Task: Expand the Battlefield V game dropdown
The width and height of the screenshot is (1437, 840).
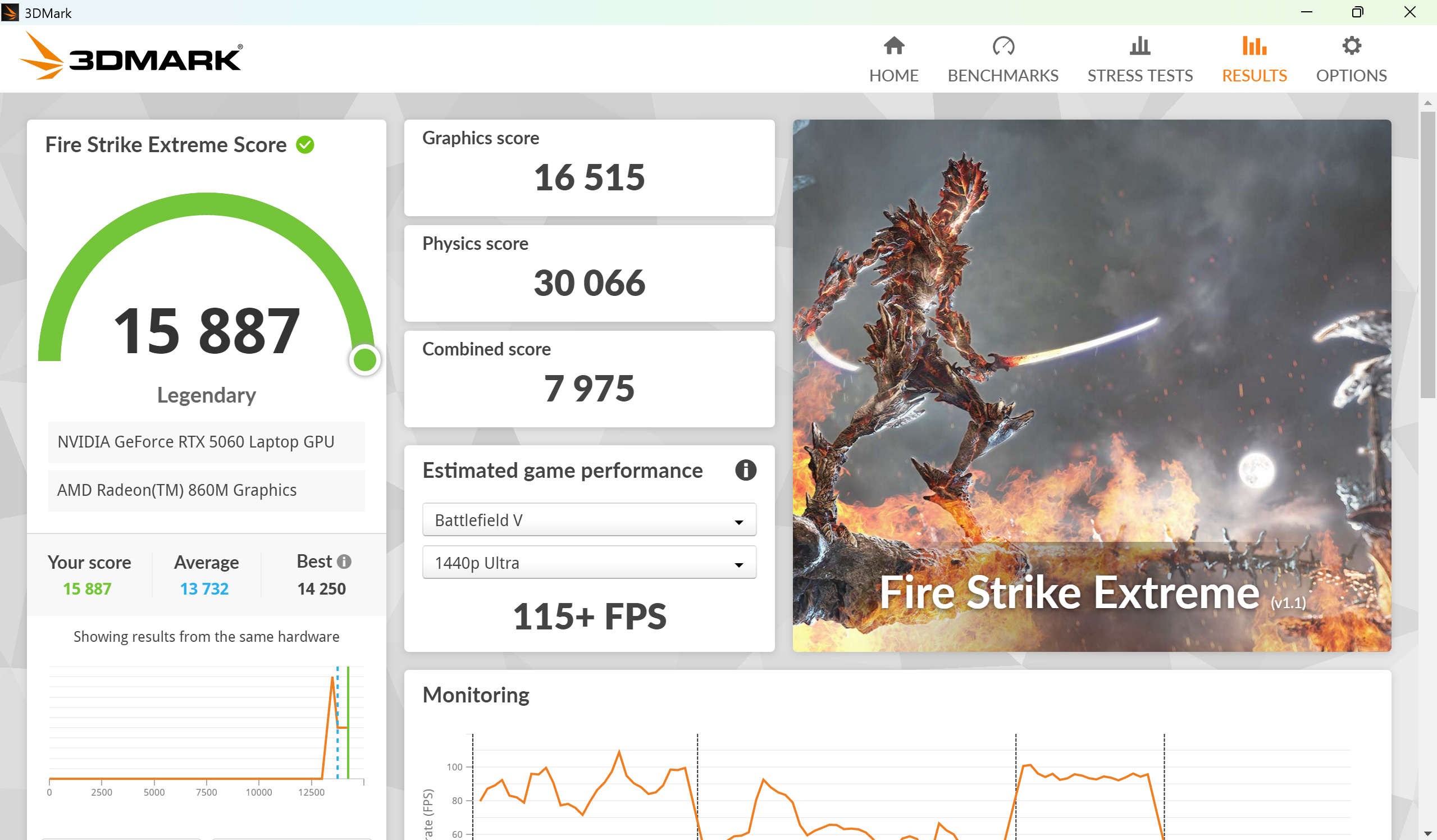Action: click(589, 520)
